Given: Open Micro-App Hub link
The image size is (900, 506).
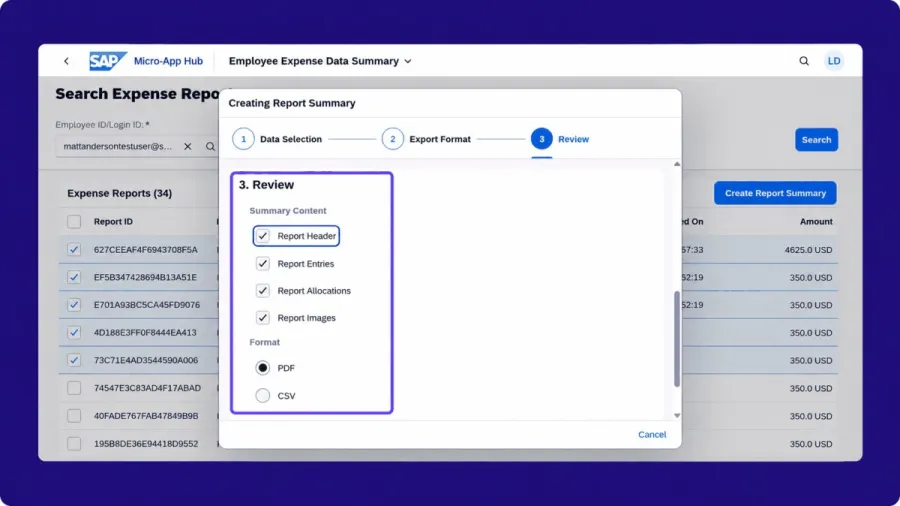Looking at the screenshot, I should 168,61.
